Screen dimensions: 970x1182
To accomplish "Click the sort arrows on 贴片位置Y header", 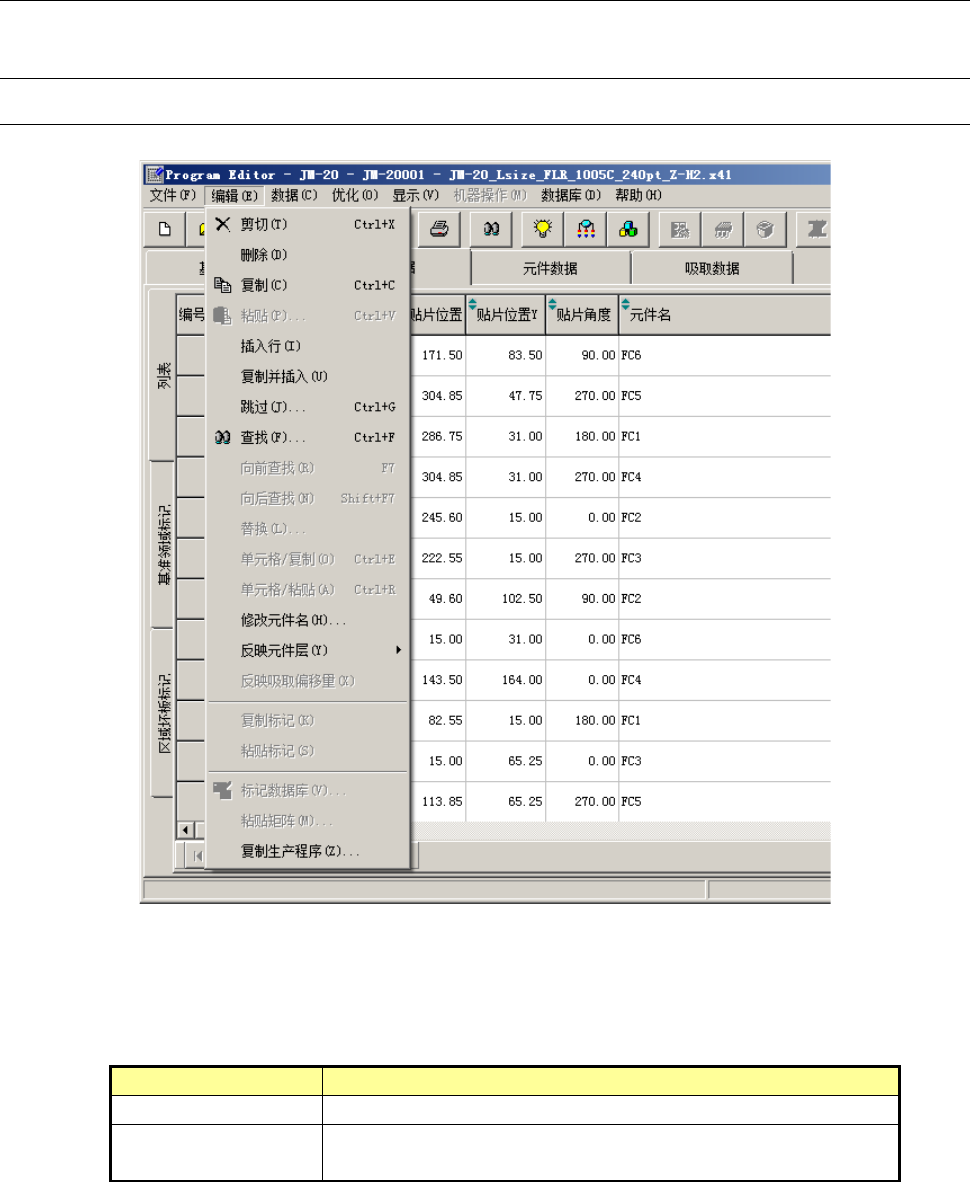I will point(473,304).
